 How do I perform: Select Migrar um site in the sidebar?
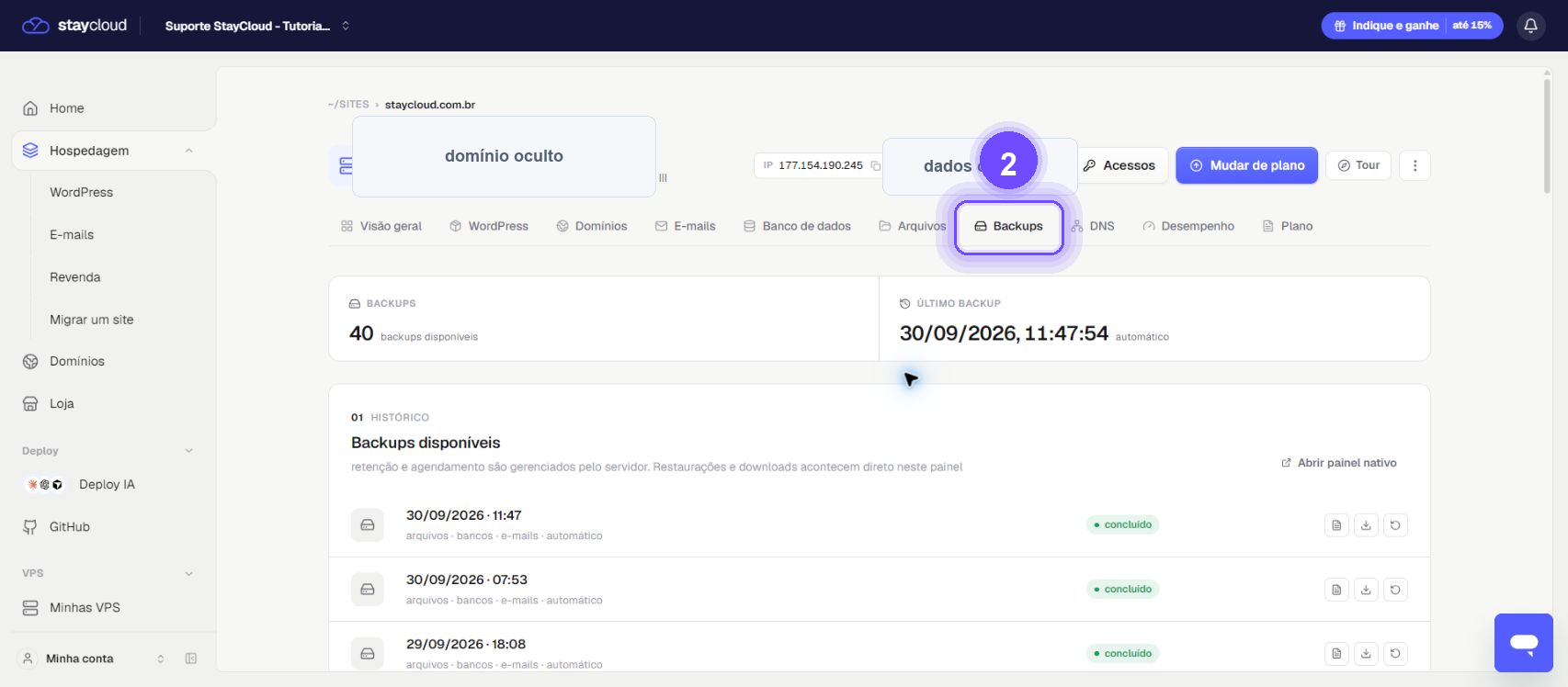coord(92,320)
